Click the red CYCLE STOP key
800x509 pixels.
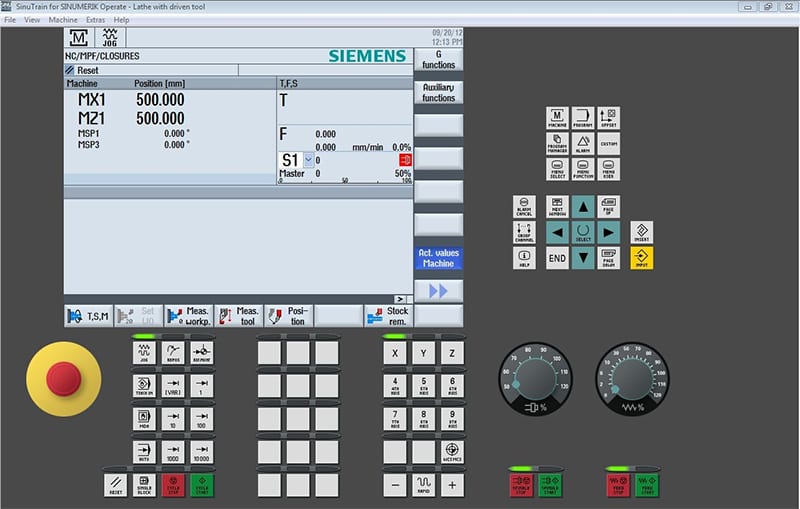point(173,485)
